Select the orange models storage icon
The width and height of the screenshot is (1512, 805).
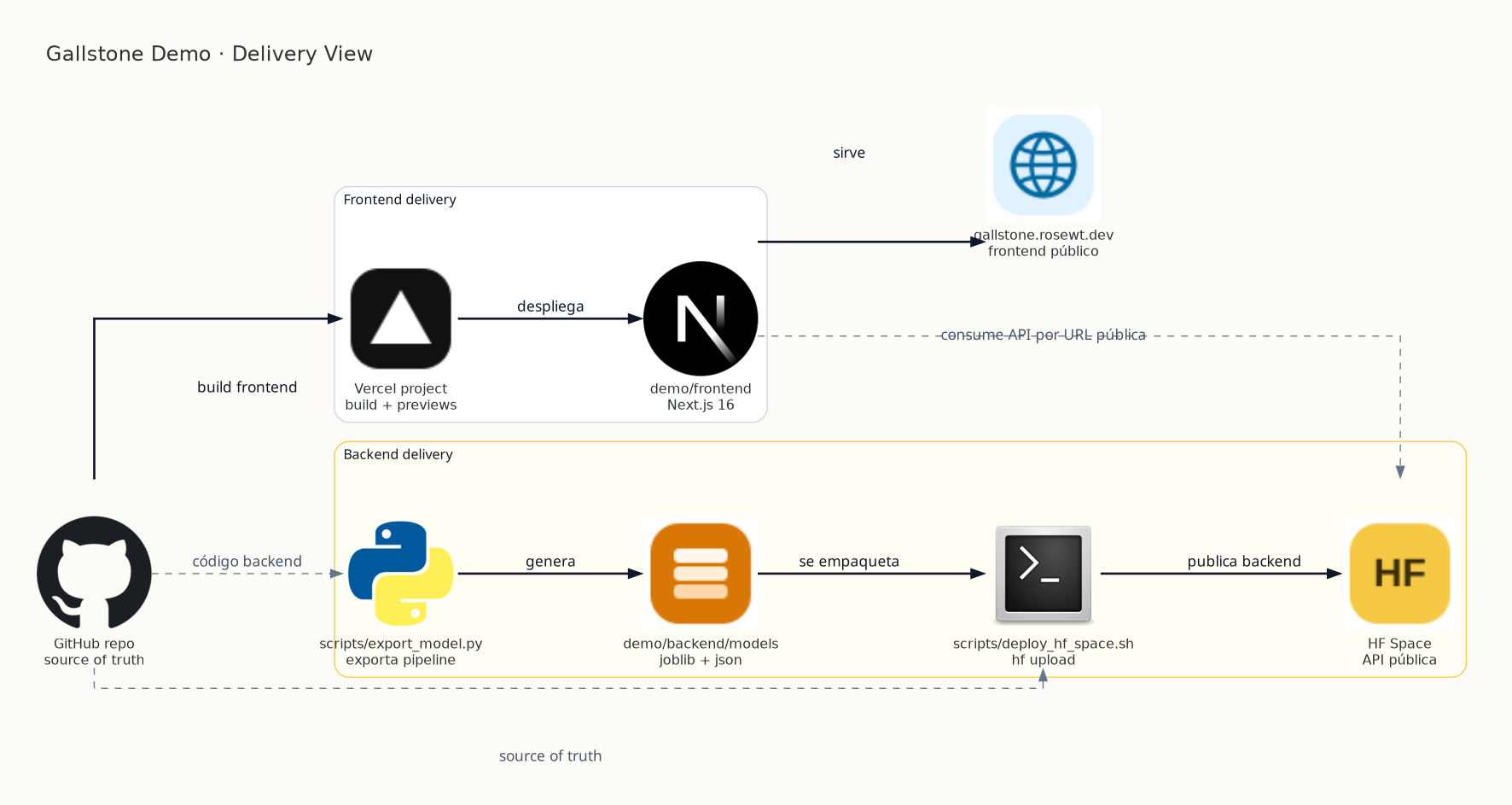coord(701,573)
